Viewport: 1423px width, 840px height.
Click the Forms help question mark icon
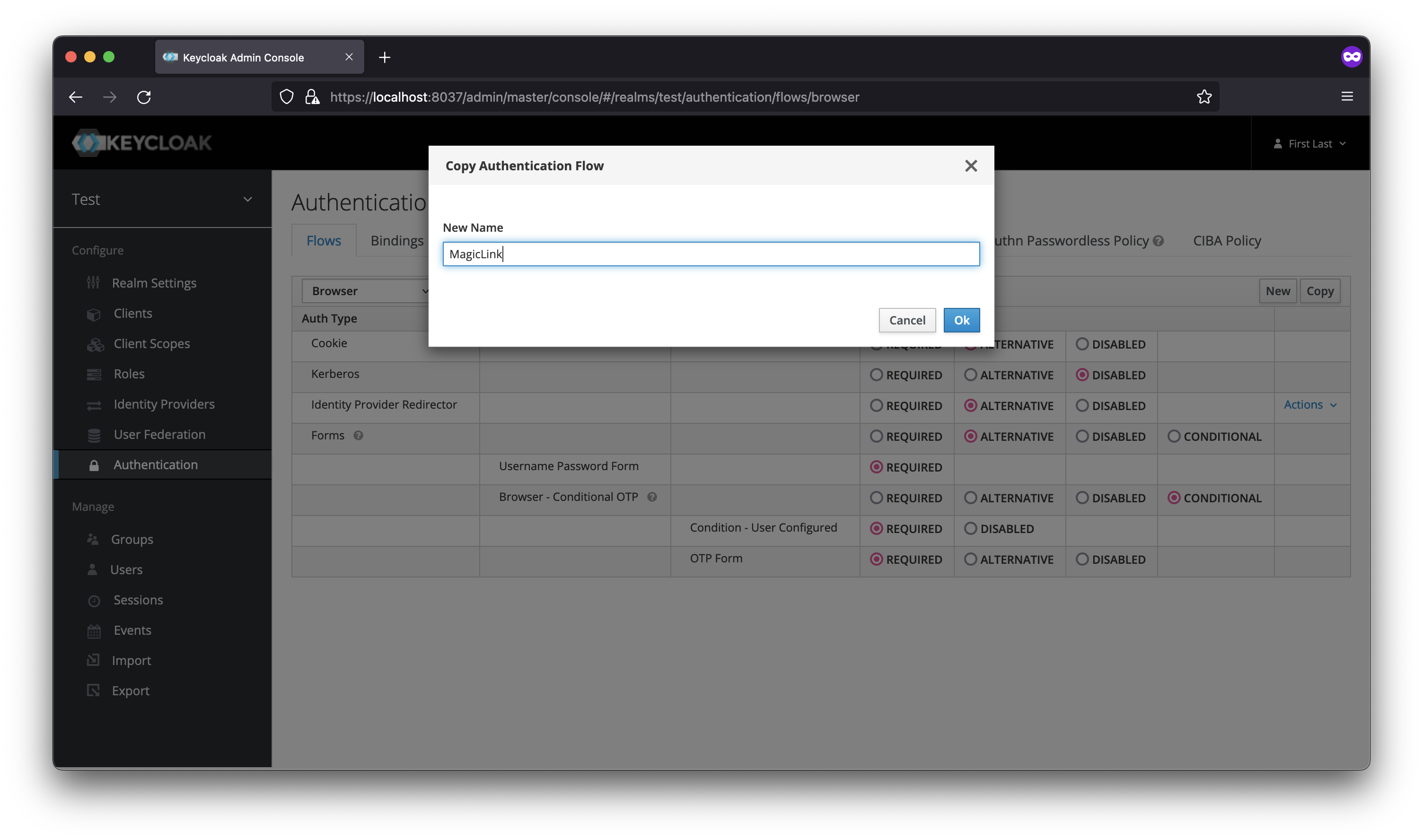(358, 435)
